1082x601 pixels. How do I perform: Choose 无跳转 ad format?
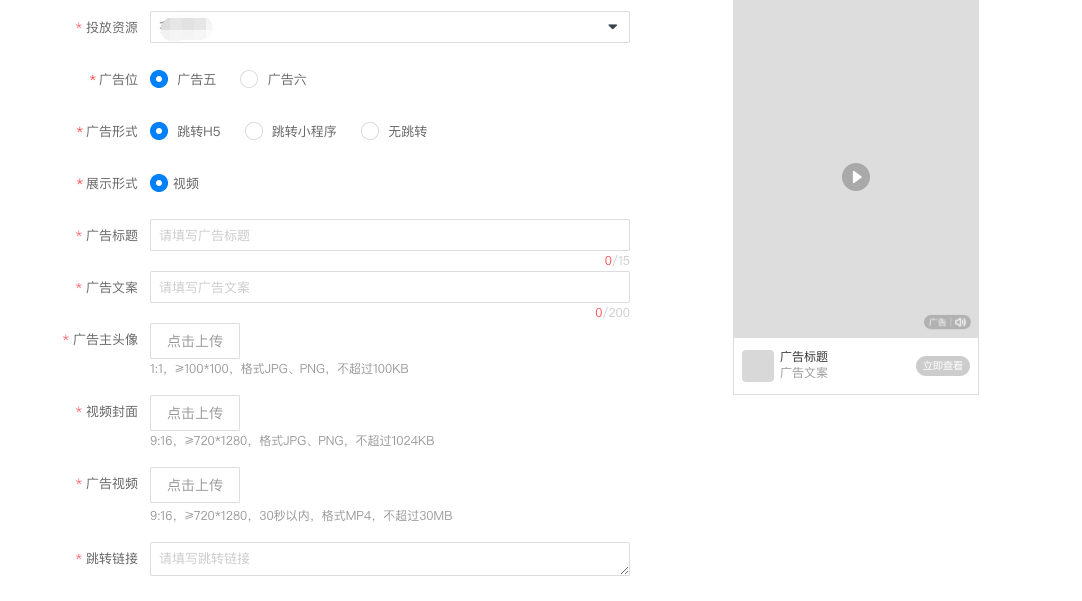(370, 131)
